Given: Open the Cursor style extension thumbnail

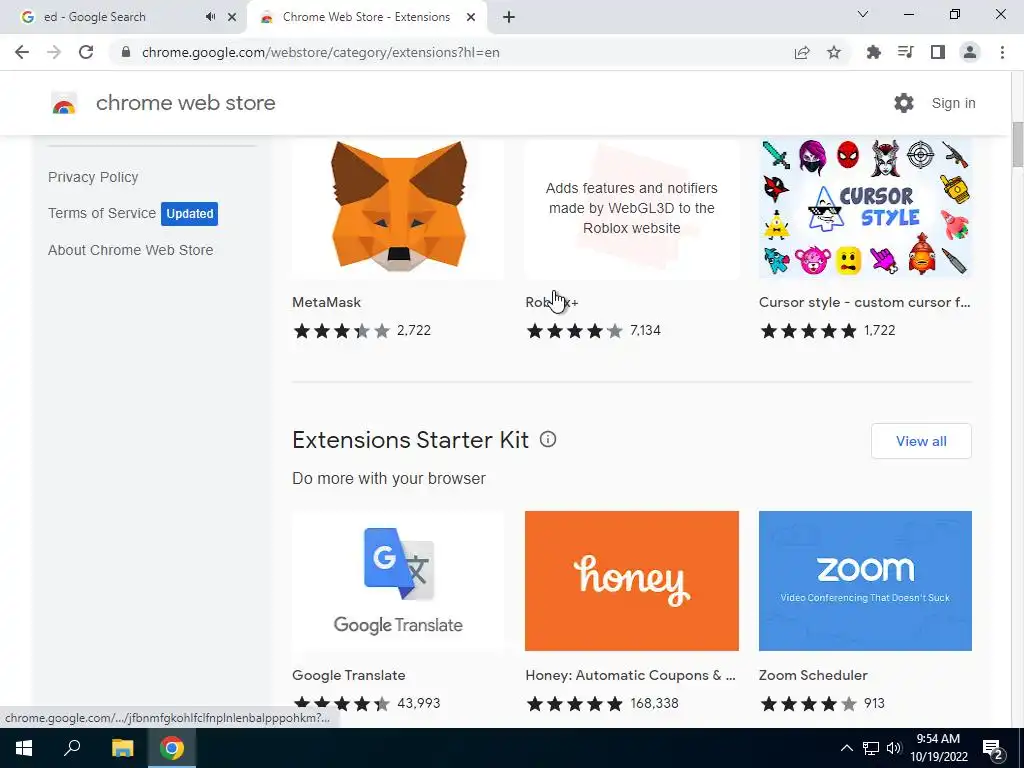Looking at the screenshot, I should (x=865, y=208).
